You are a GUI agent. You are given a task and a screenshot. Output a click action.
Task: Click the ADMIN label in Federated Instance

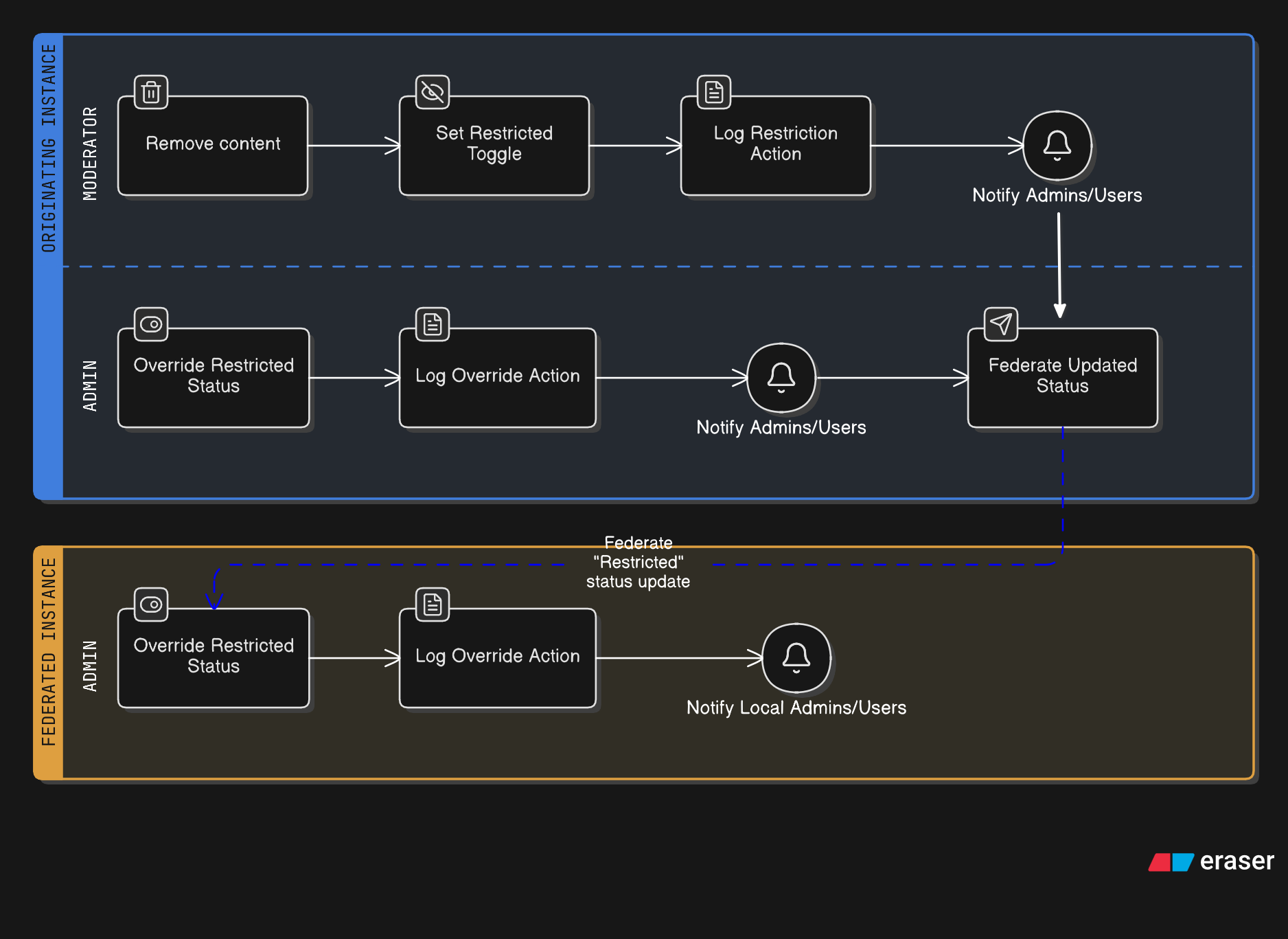point(90,666)
